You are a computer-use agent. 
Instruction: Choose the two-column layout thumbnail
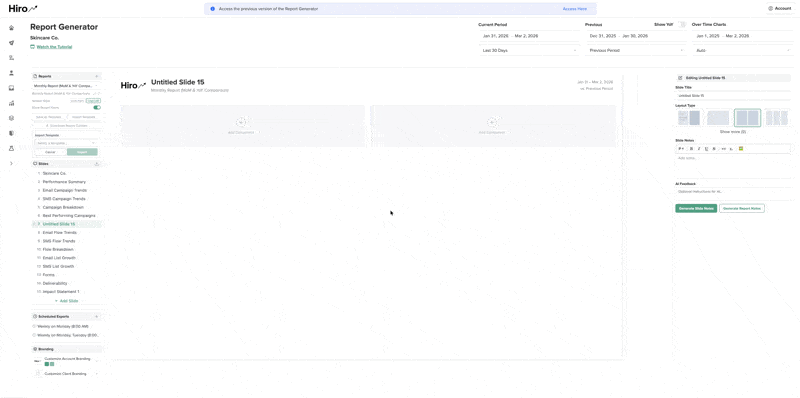(x=747, y=118)
